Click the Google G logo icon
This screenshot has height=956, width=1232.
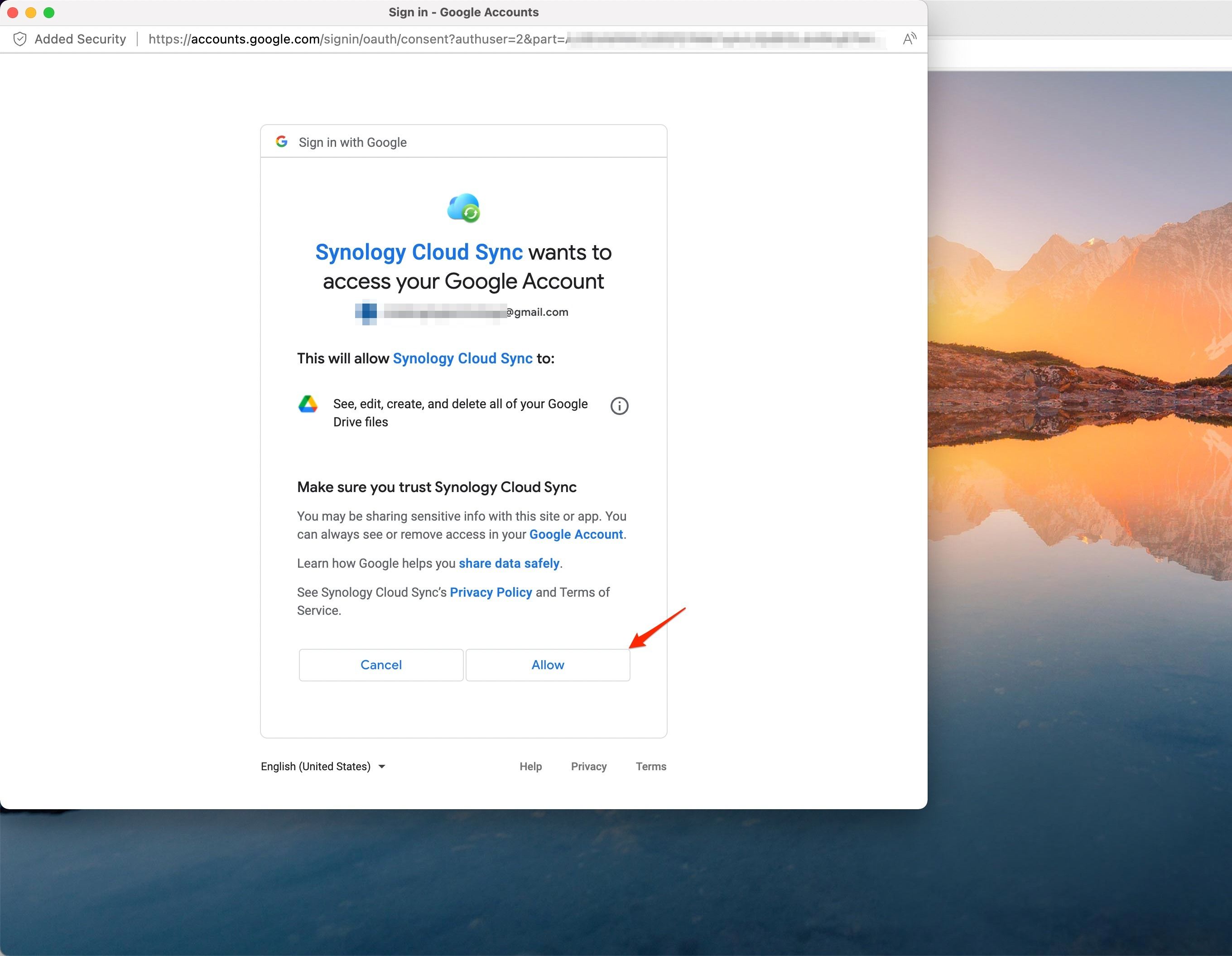[x=281, y=142]
